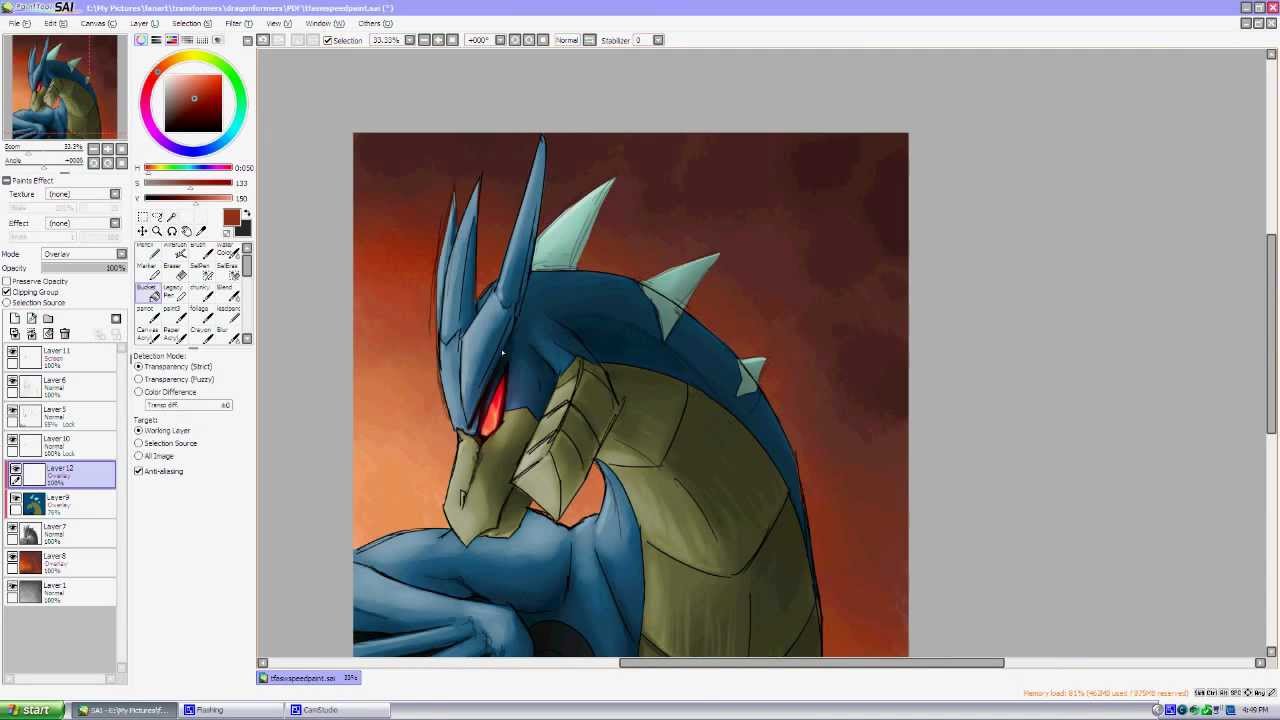Viewport: 1280px width, 720px height.
Task: Click the Transp diff input field
Action: point(189,405)
